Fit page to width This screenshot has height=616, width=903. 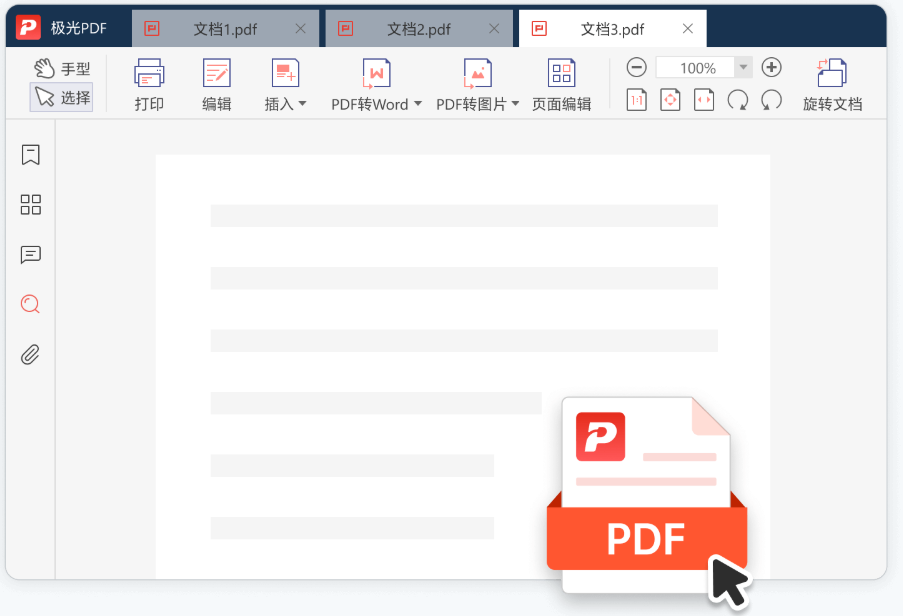[x=704, y=100]
